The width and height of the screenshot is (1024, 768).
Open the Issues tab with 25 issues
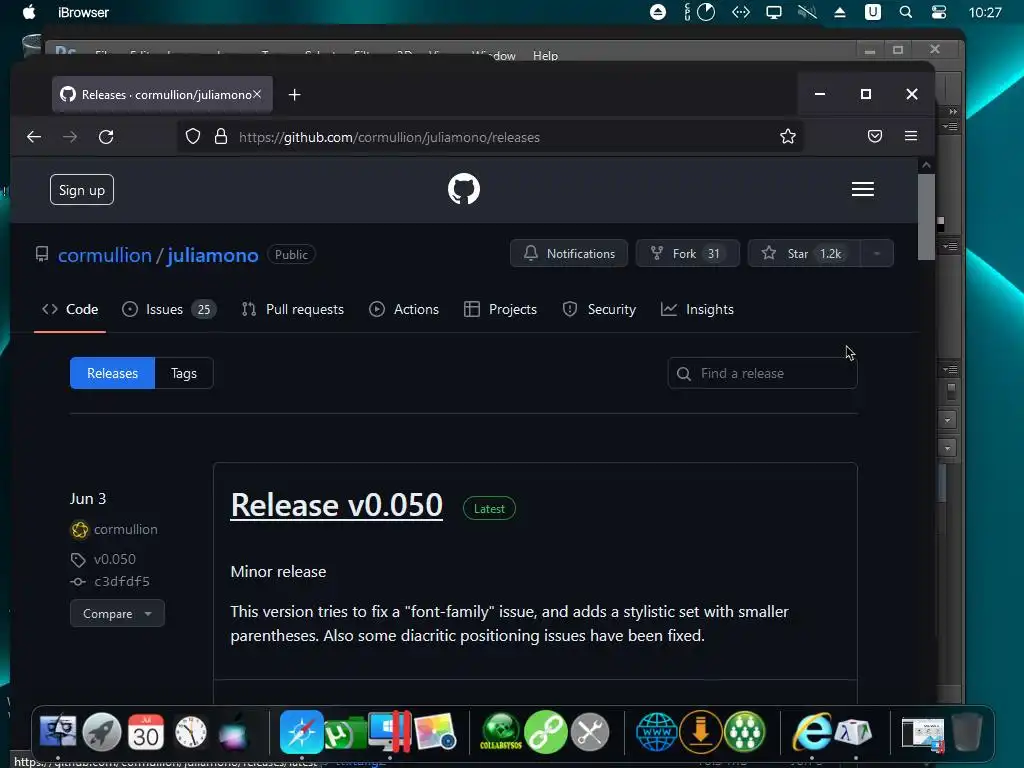click(x=169, y=309)
